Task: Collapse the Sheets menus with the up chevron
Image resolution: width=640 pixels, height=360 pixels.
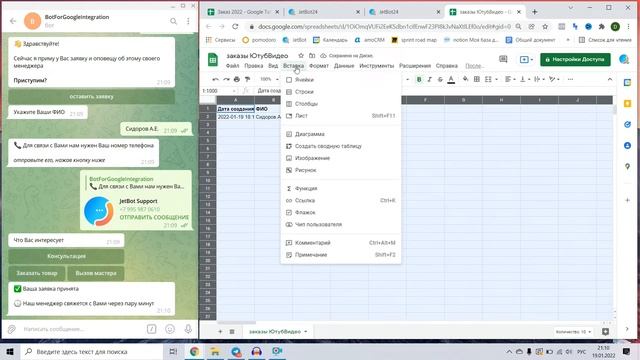Action: tap(610, 79)
